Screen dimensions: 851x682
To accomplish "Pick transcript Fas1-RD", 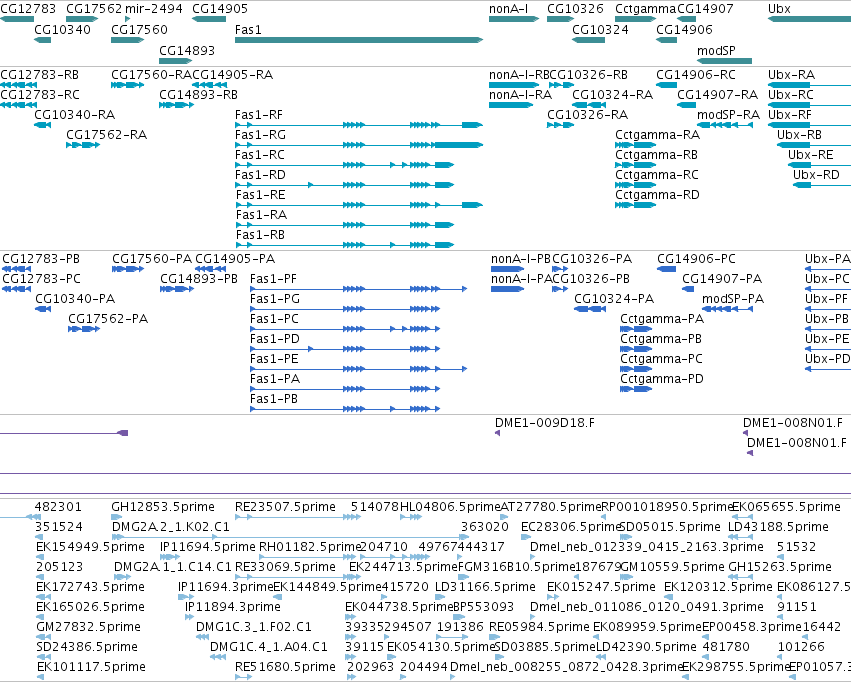I will (x=260, y=175).
